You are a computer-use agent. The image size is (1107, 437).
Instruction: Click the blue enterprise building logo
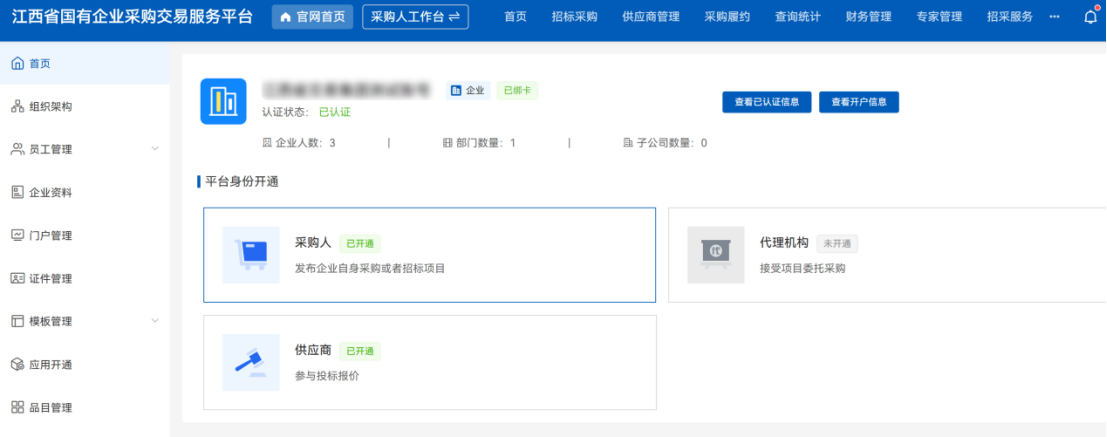223,101
